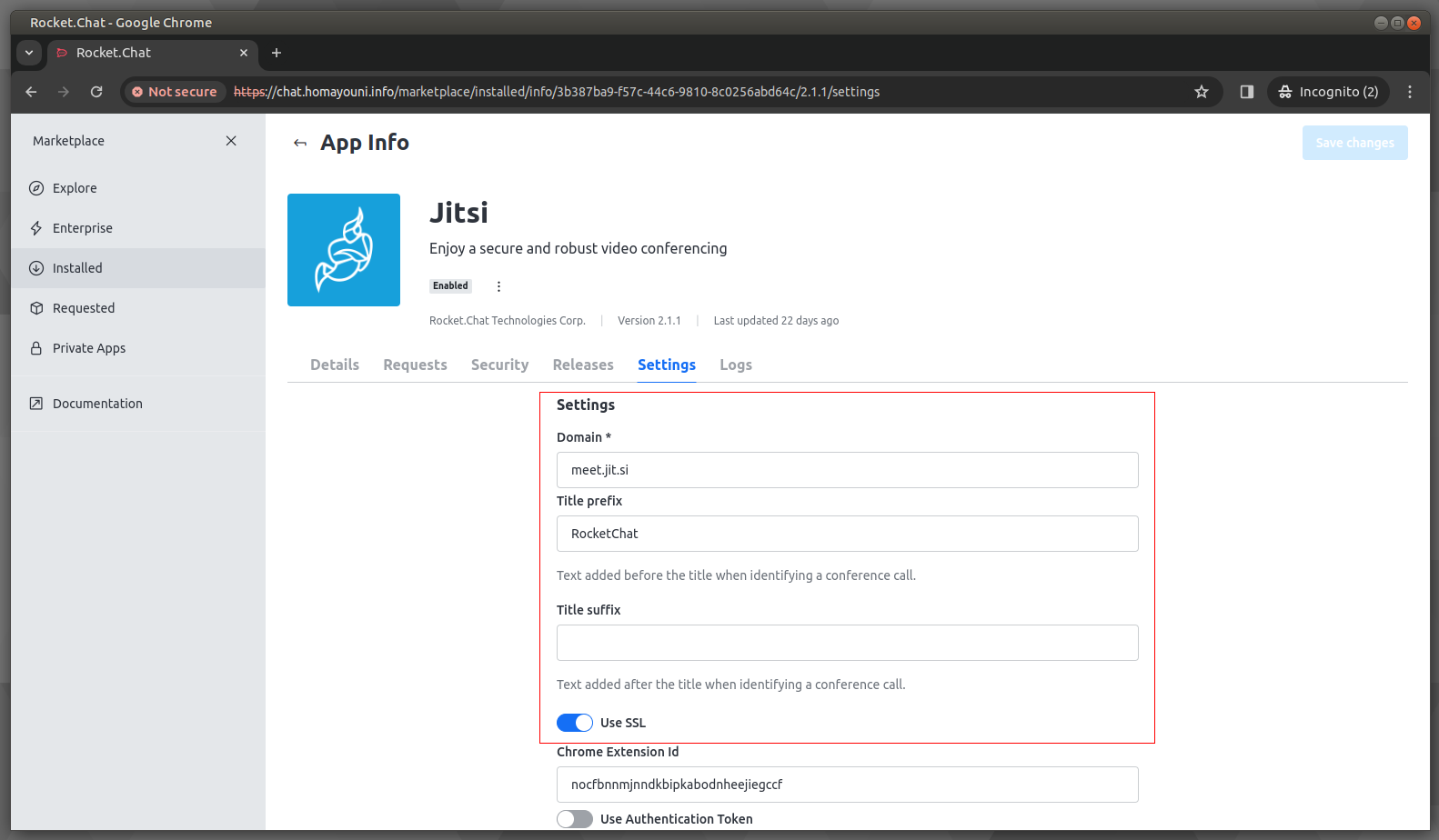Open the Enterprise section

click(138, 228)
